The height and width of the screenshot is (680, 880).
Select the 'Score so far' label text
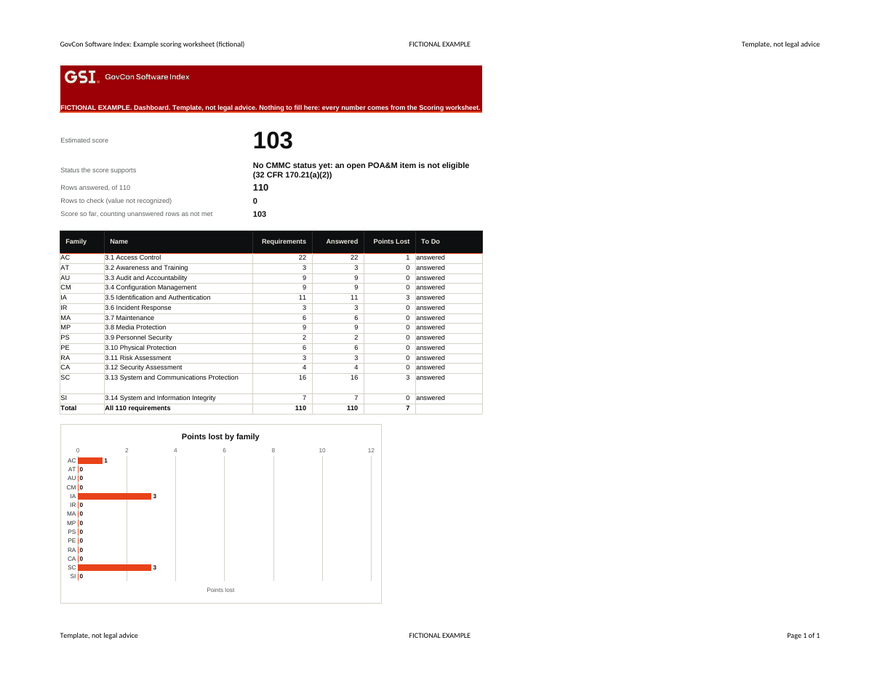[136, 214]
